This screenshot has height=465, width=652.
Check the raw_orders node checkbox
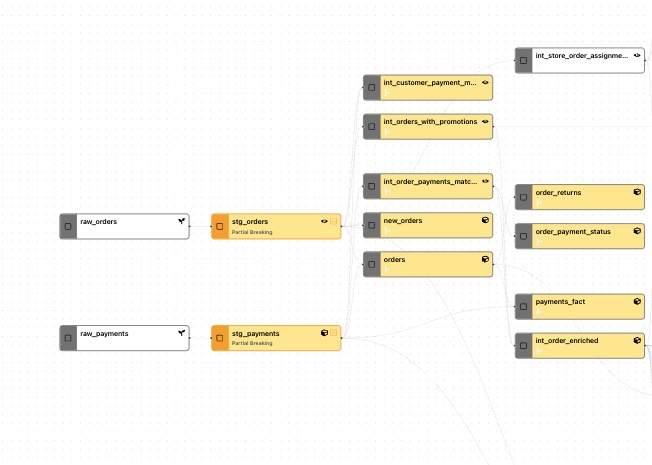tap(68, 227)
